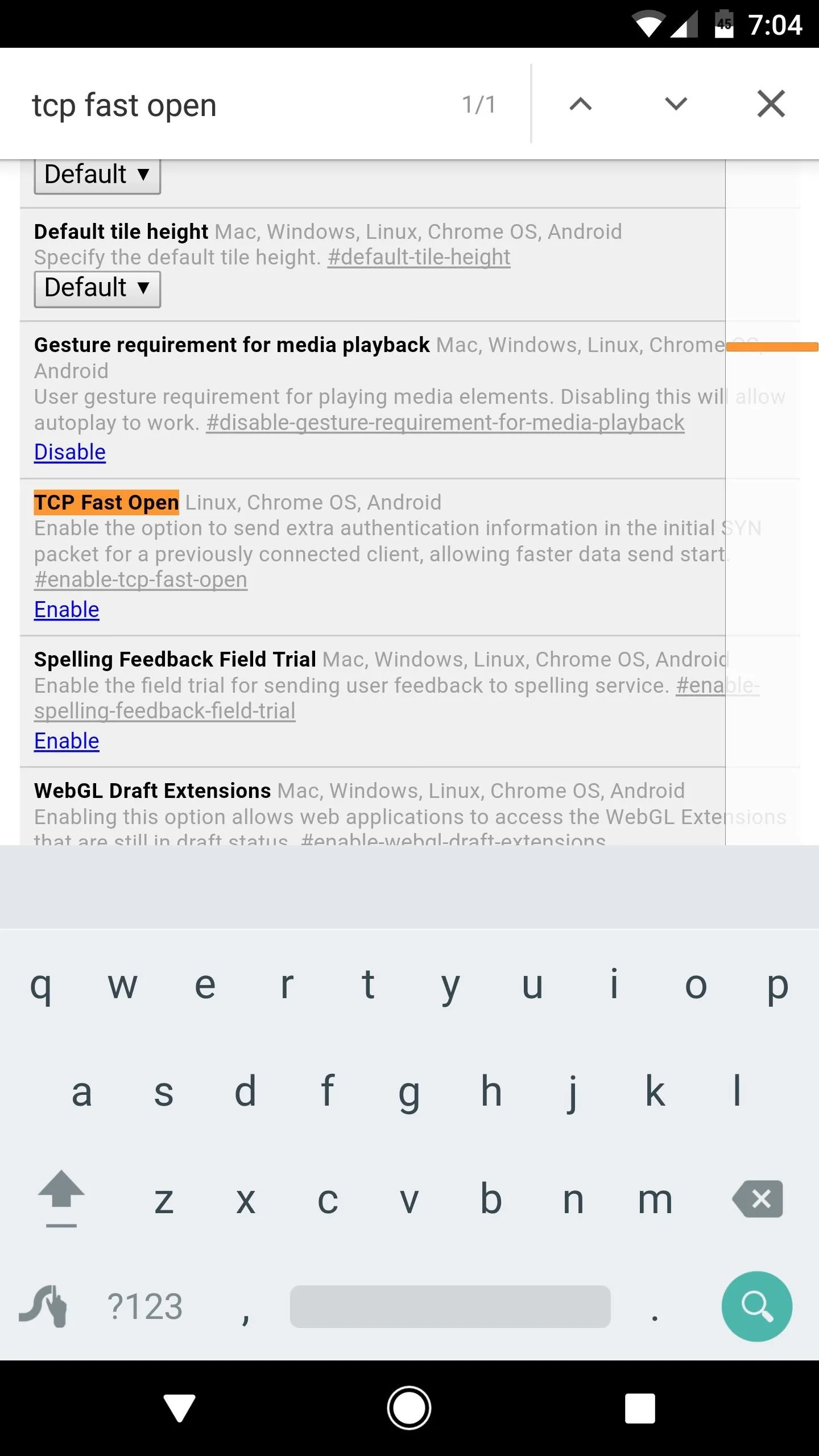Tap the find text field 'tcp fast open'
This screenshot has width=819, height=1456.
pyautogui.click(x=239, y=105)
